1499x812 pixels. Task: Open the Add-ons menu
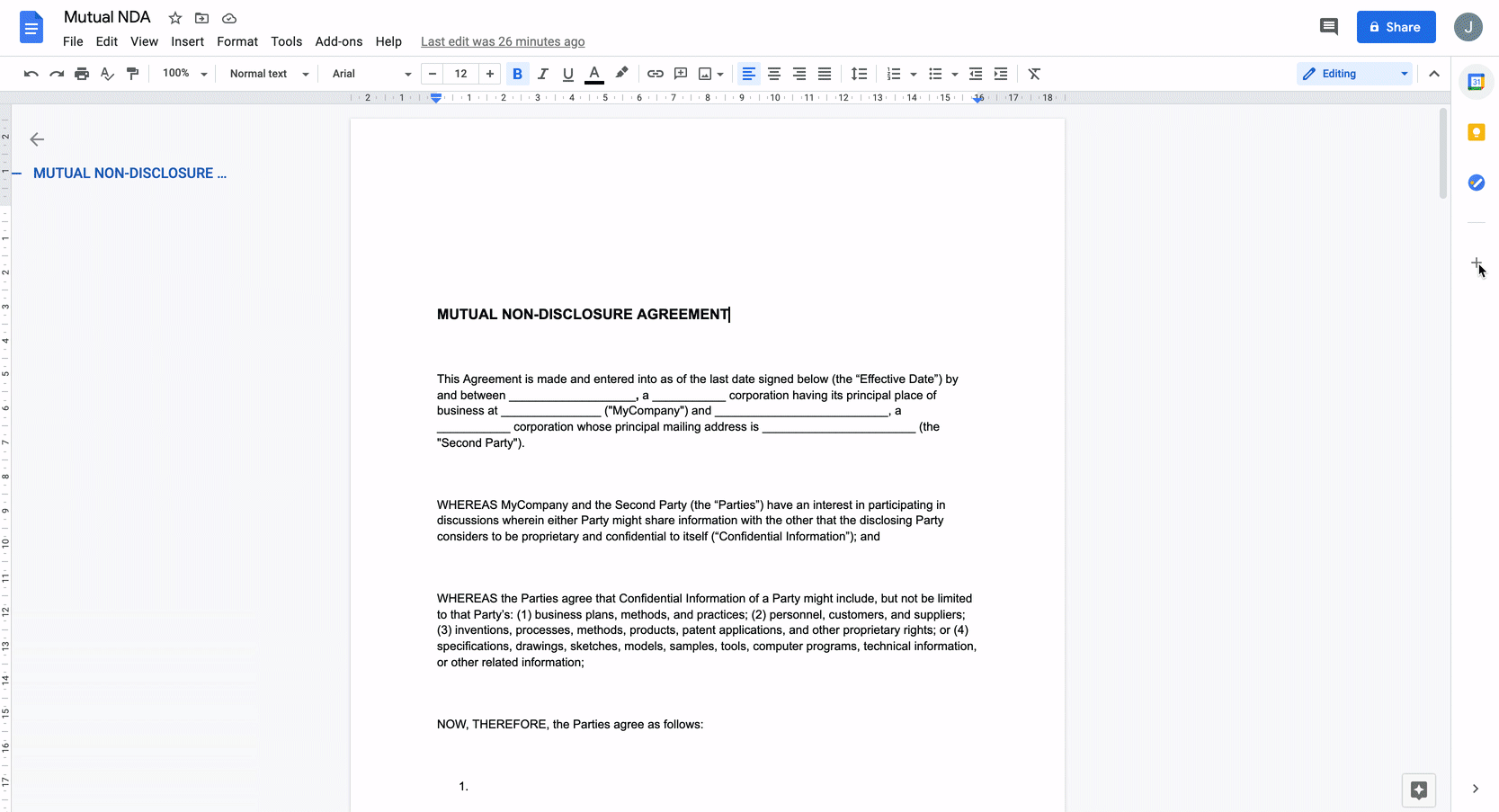tap(339, 41)
